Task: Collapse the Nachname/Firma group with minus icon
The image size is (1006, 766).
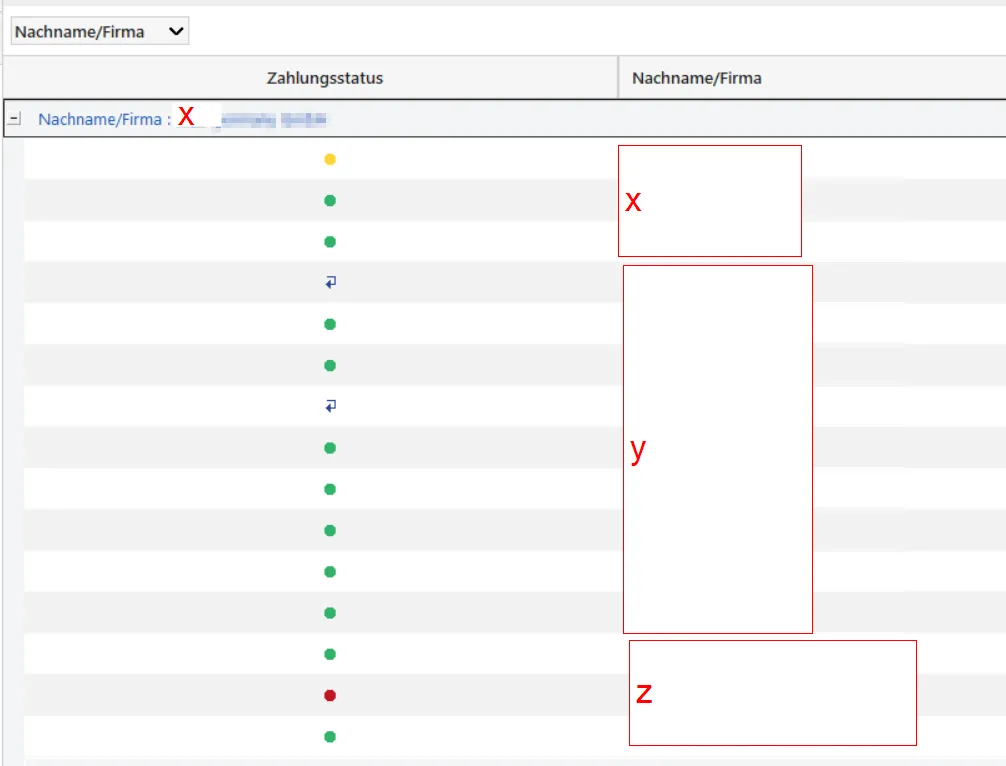Action: click(14, 119)
